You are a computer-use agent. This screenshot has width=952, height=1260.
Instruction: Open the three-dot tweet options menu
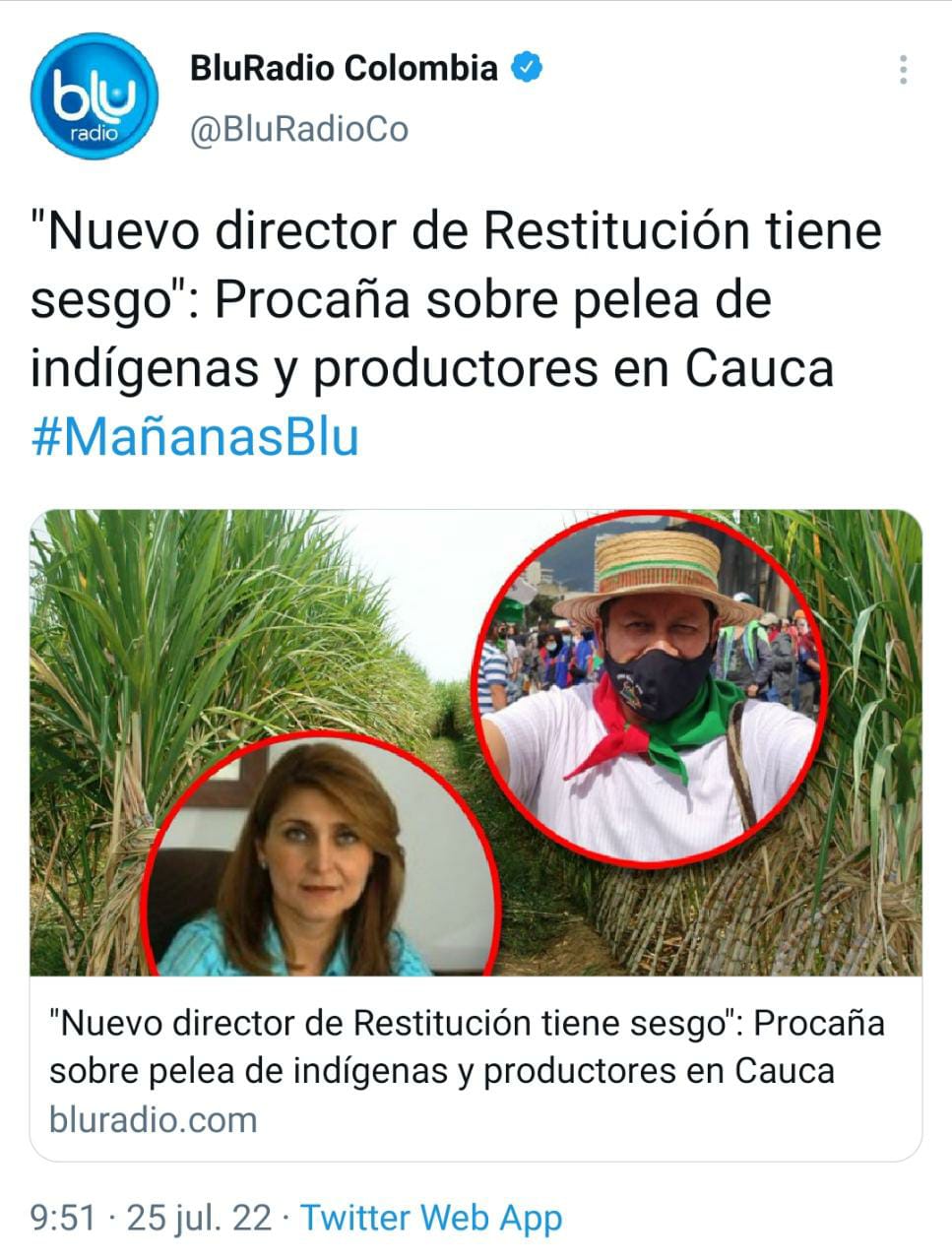[x=903, y=70]
